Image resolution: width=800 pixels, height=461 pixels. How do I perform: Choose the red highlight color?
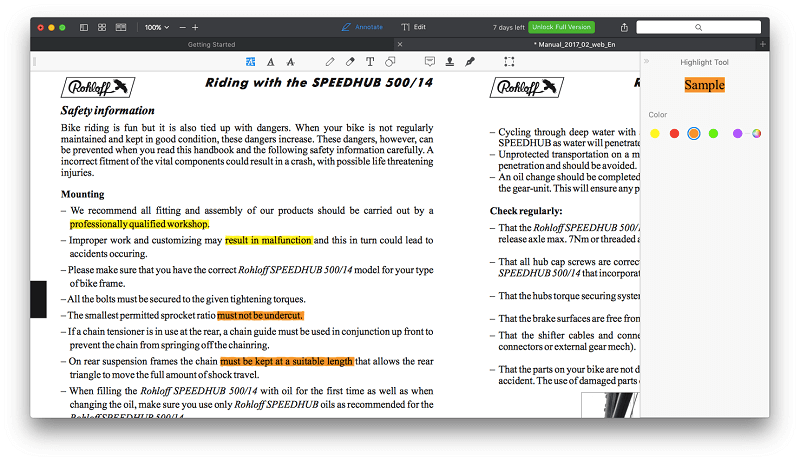pyautogui.click(x=674, y=134)
